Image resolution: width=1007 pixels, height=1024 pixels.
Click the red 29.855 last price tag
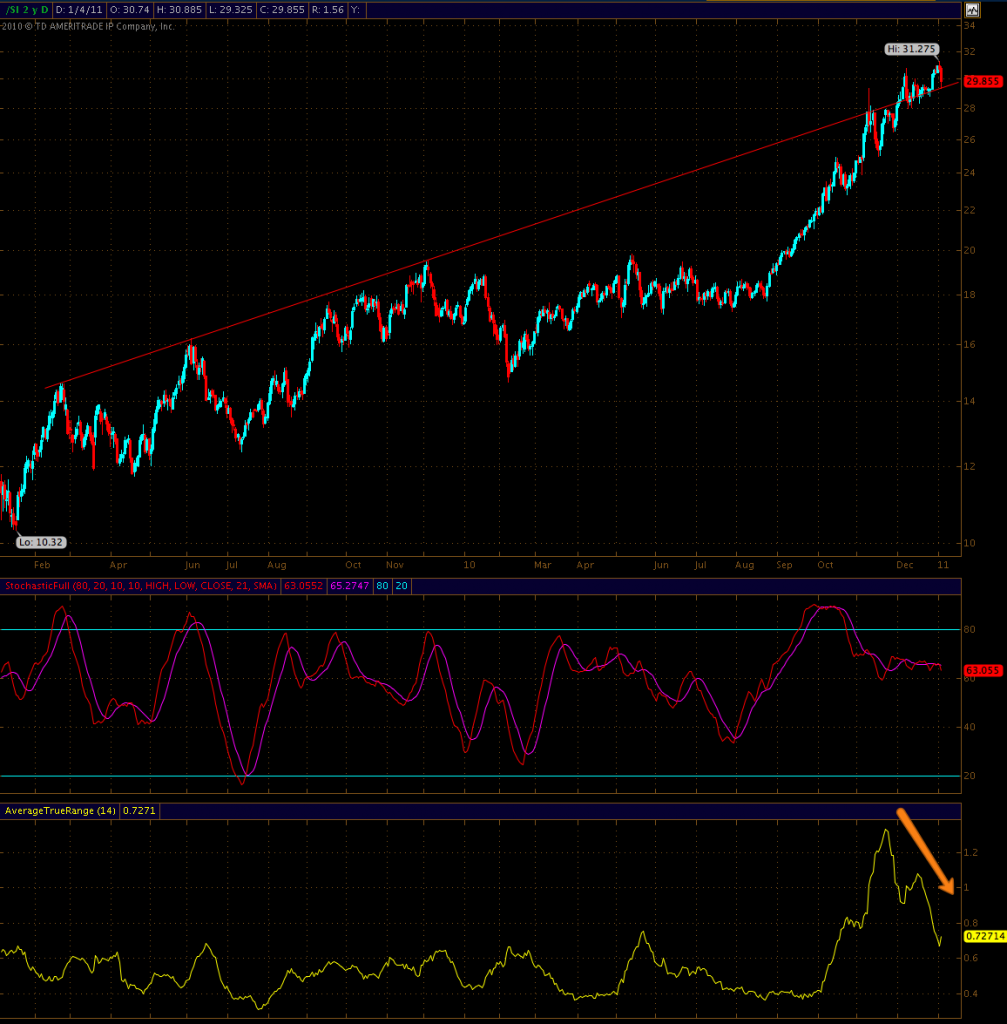982,81
